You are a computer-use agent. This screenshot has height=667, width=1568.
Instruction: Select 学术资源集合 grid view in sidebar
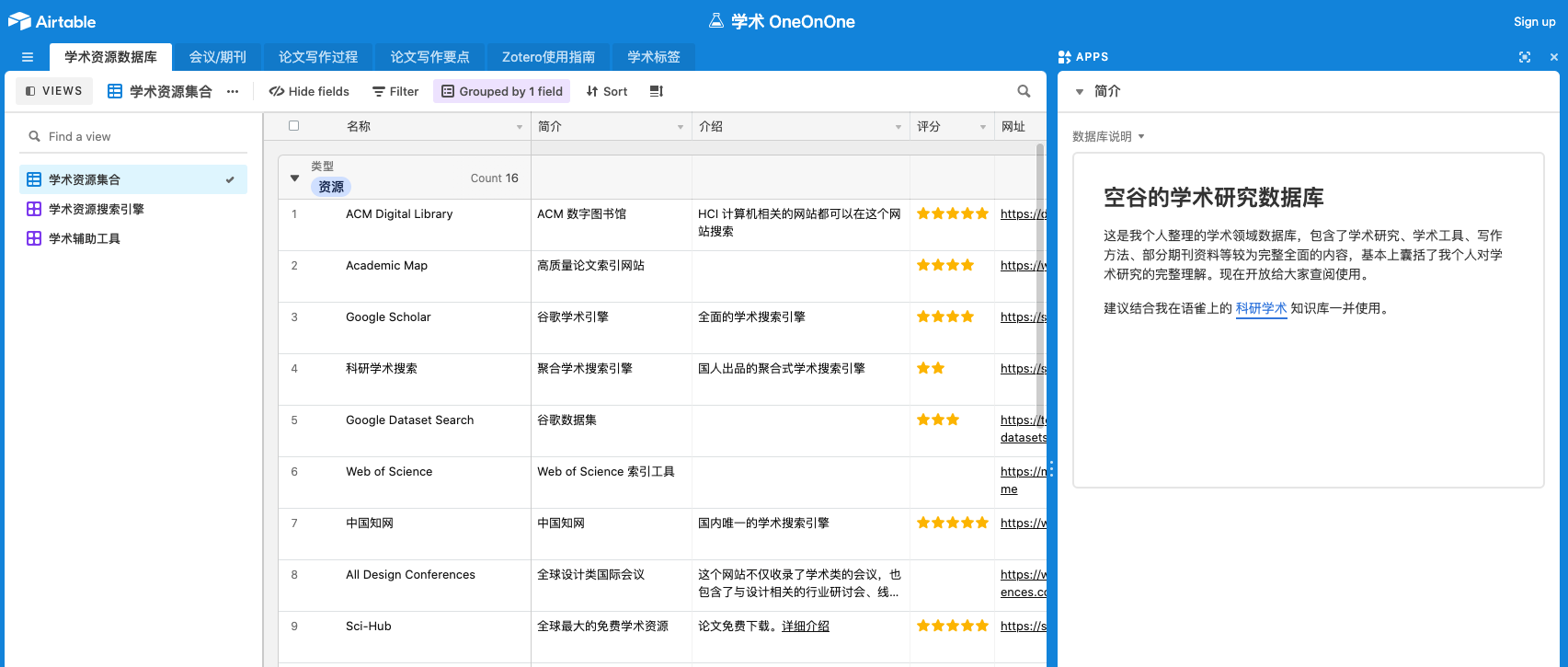133,179
